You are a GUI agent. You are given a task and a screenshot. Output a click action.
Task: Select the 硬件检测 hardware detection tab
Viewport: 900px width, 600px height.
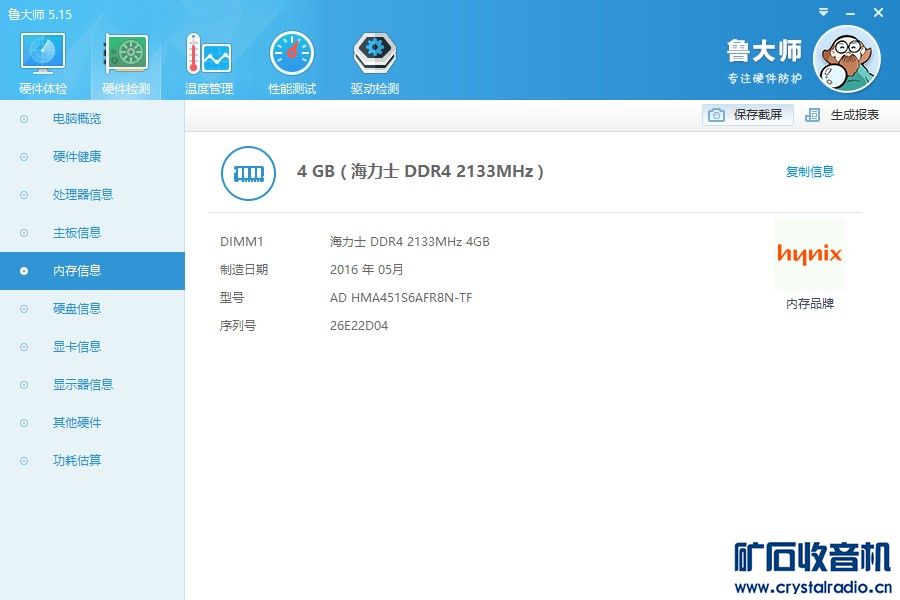click(126, 63)
